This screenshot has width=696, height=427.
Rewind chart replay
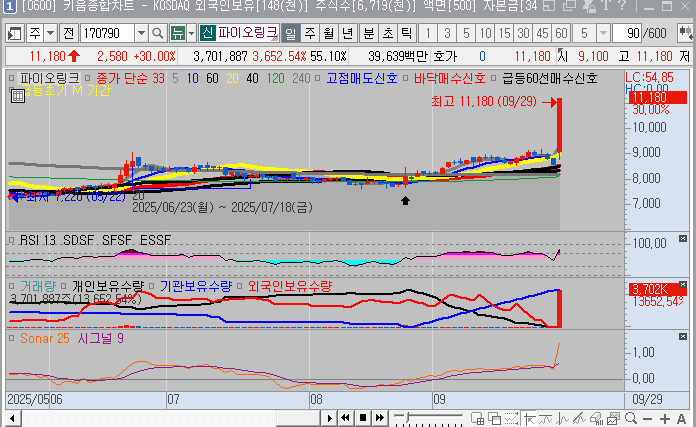(345, 418)
